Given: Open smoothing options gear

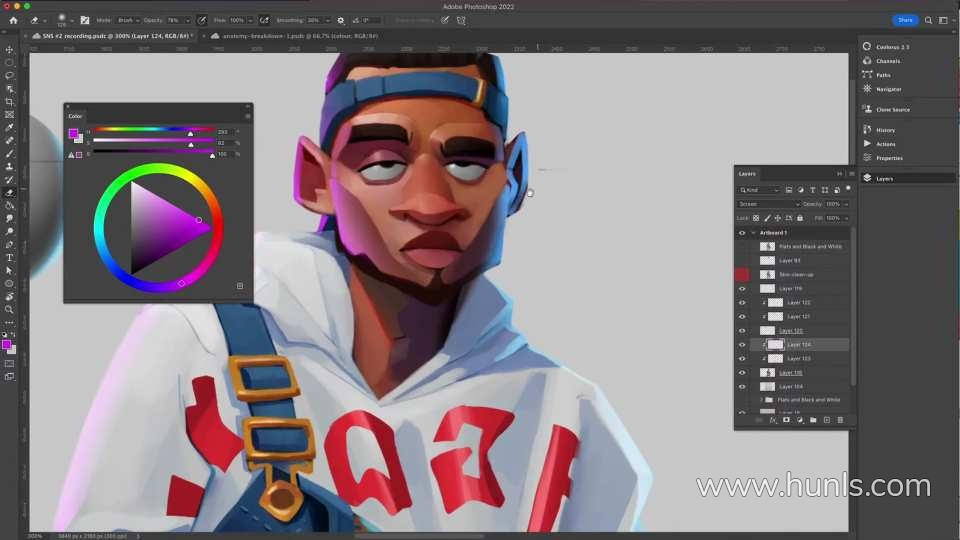Looking at the screenshot, I should pyautogui.click(x=341, y=20).
